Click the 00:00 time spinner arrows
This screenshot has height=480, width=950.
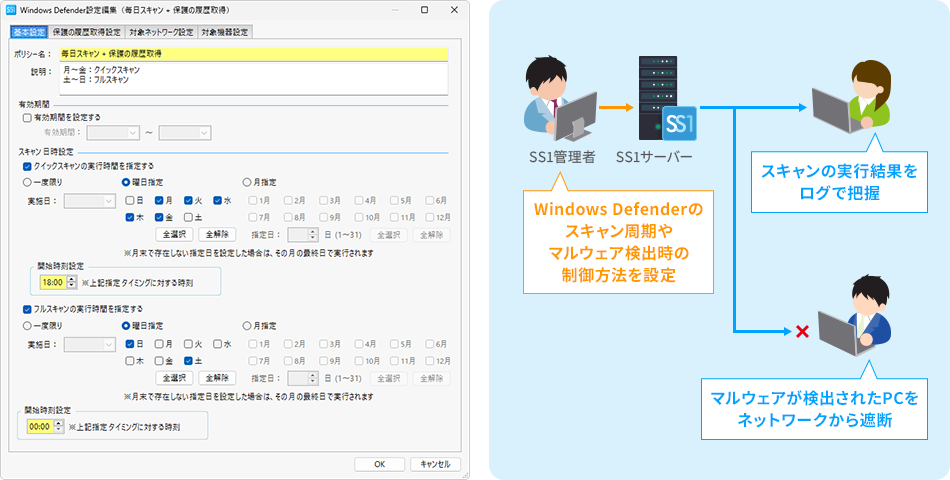59,427
